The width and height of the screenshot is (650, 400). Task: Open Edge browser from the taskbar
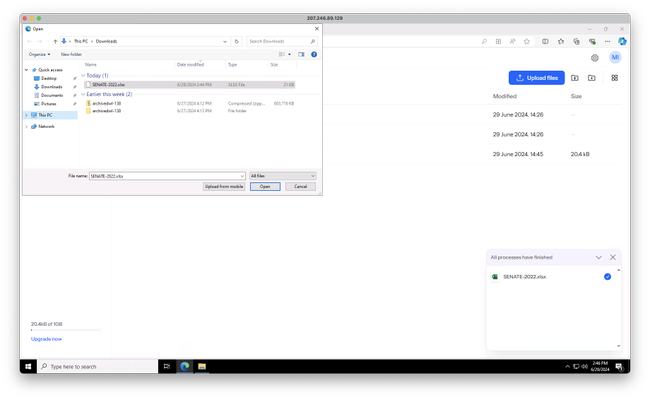point(184,366)
